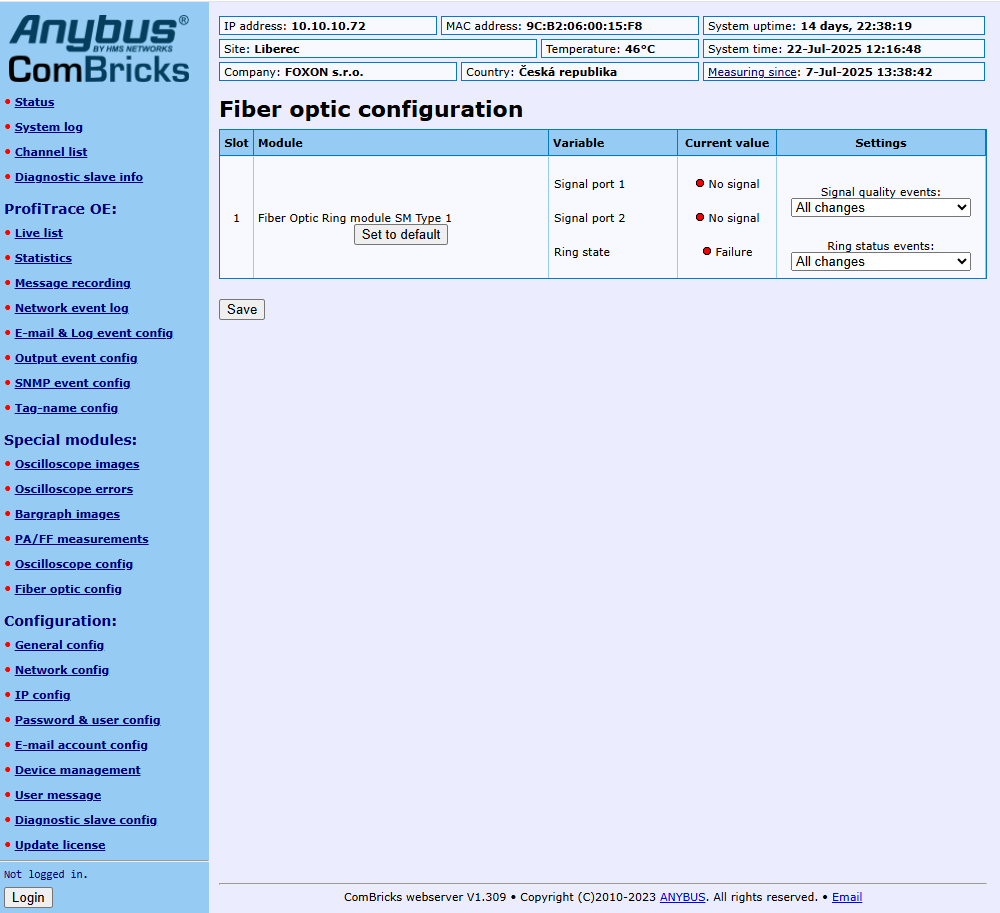Open PA/FF measurements page

click(82, 539)
